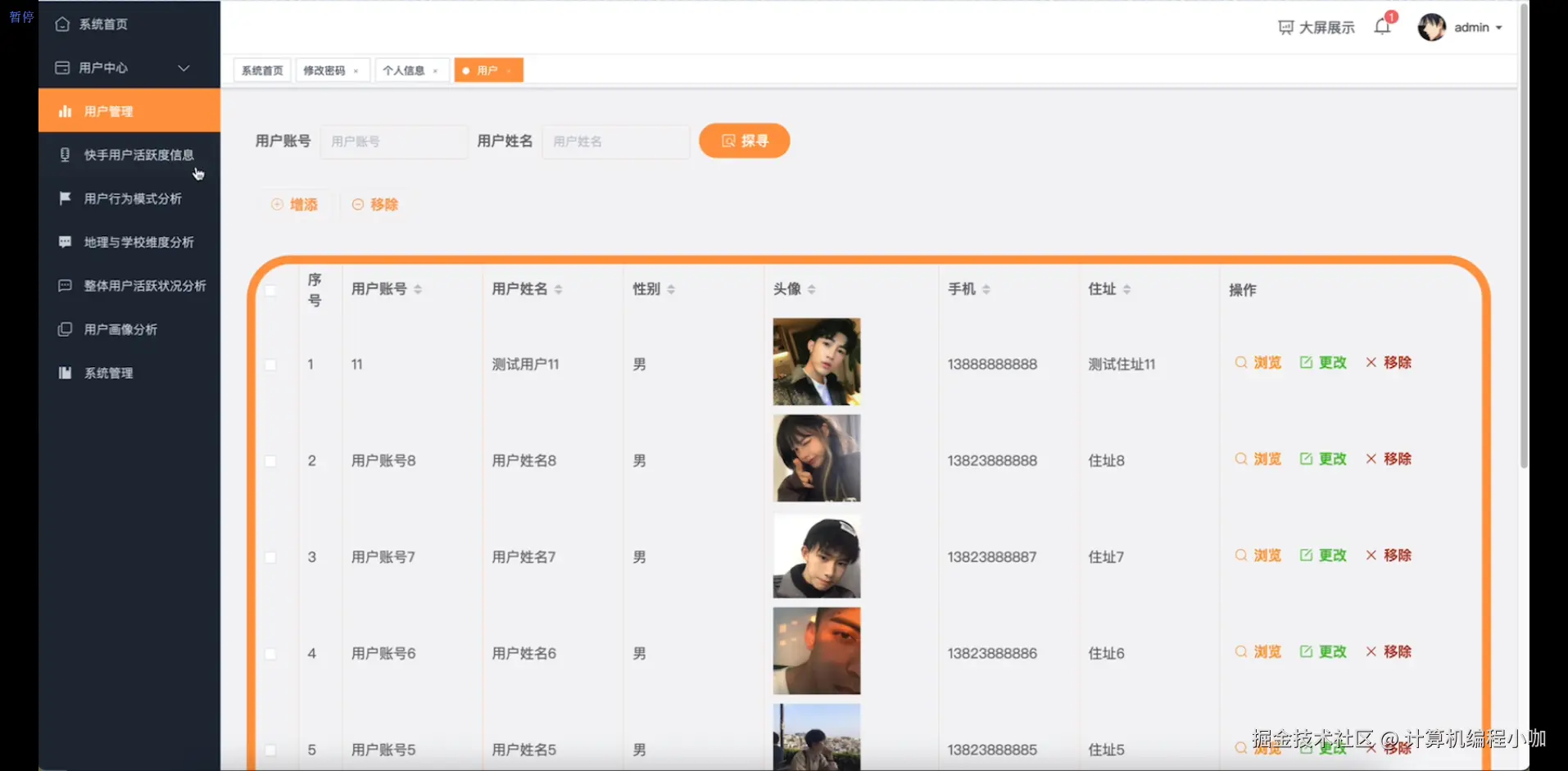Image resolution: width=1568 pixels, height=771 pixels.
Task: Sort by 性别 column
Action: coord(671,289)
